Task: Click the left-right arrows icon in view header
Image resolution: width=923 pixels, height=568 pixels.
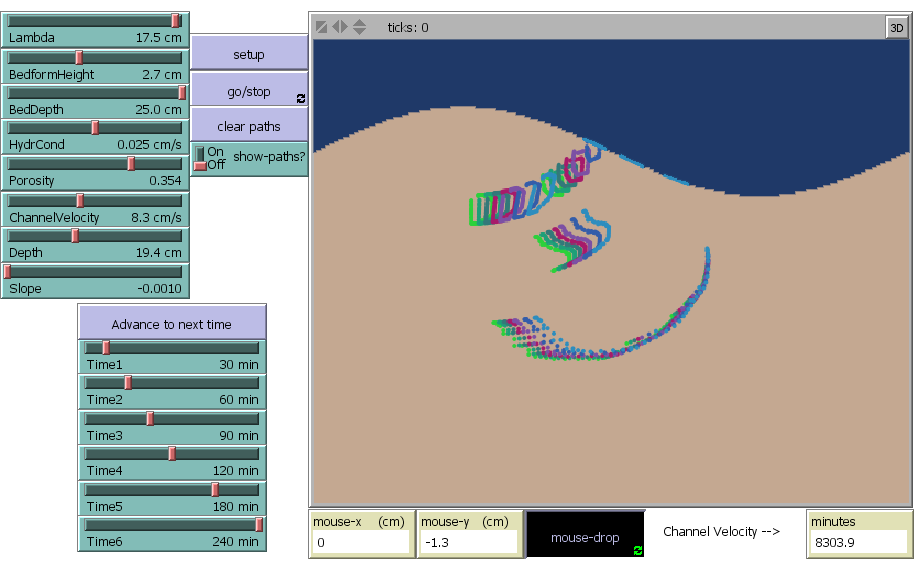Action: tap(340, 28)
